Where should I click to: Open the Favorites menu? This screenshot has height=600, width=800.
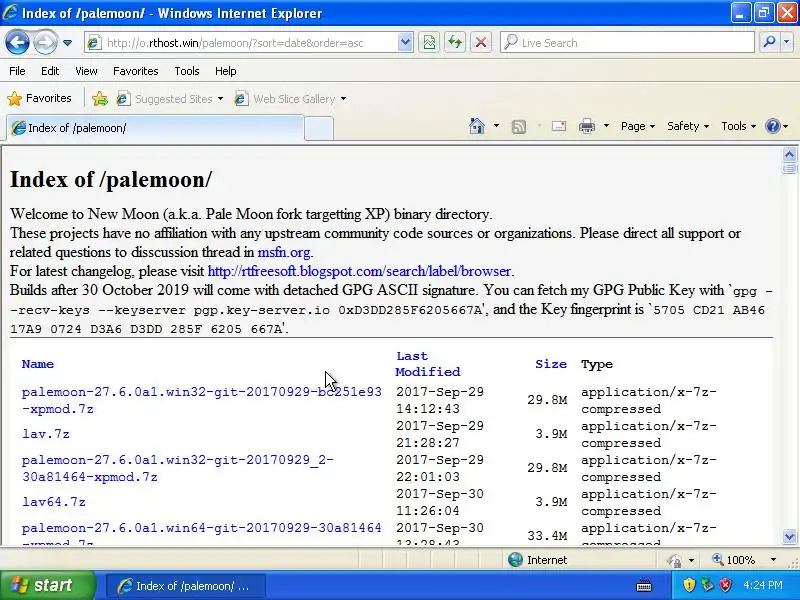pos(136,71)
